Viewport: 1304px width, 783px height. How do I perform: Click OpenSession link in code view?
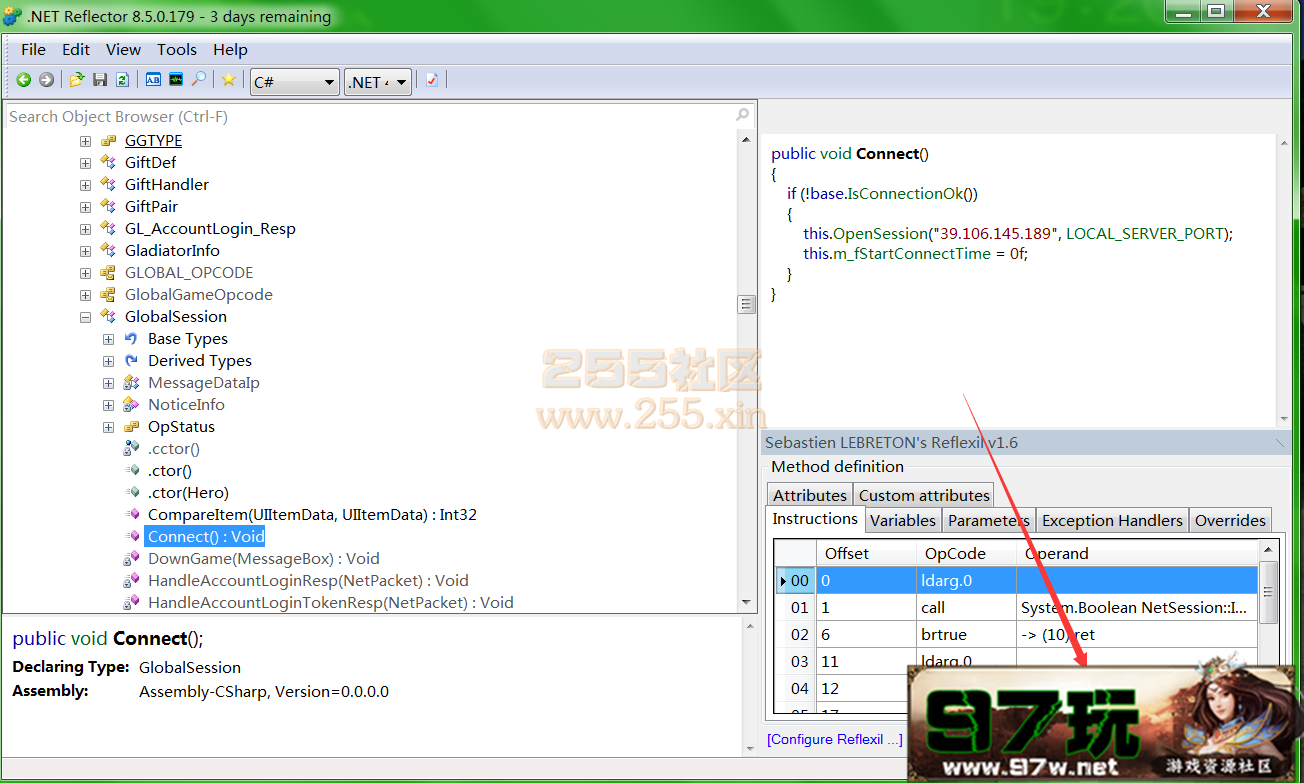[x=880, y=233]
